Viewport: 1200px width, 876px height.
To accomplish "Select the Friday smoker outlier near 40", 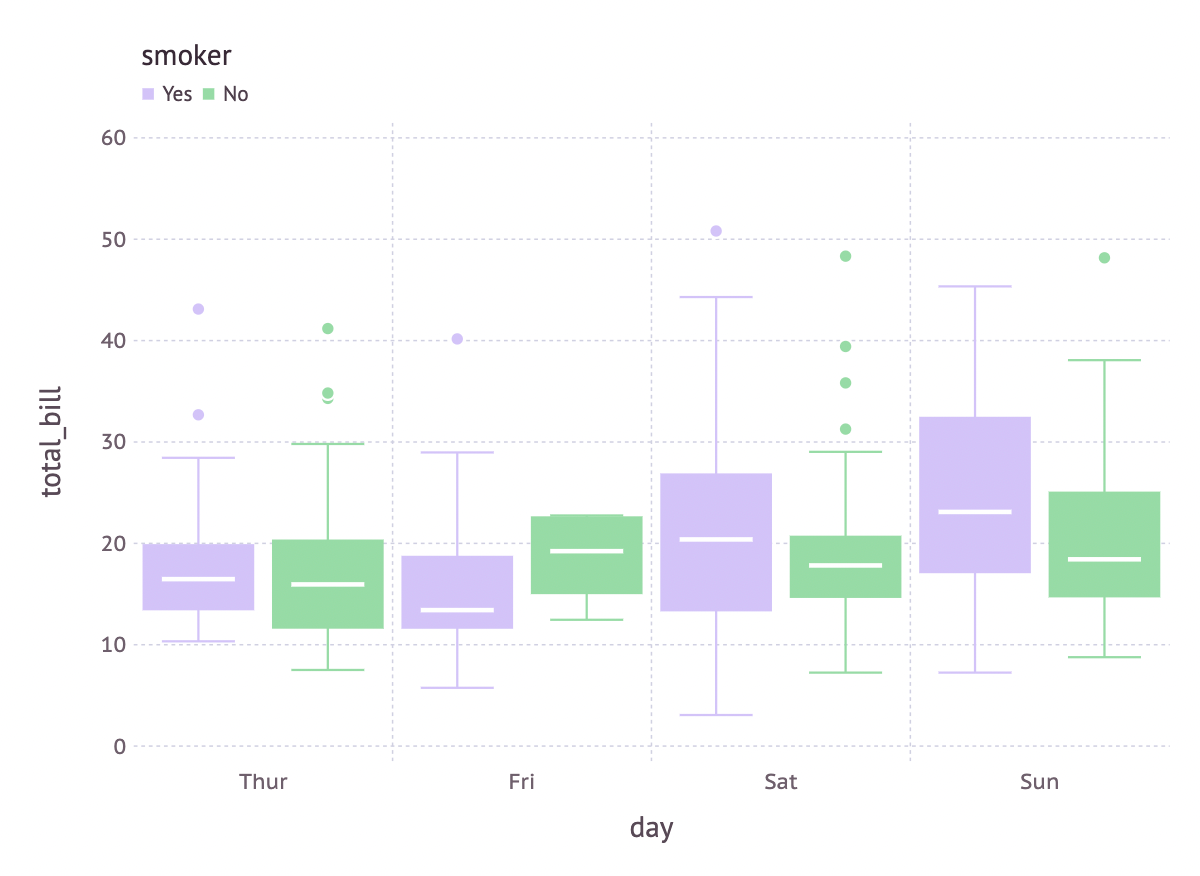I will click(457, 339).
